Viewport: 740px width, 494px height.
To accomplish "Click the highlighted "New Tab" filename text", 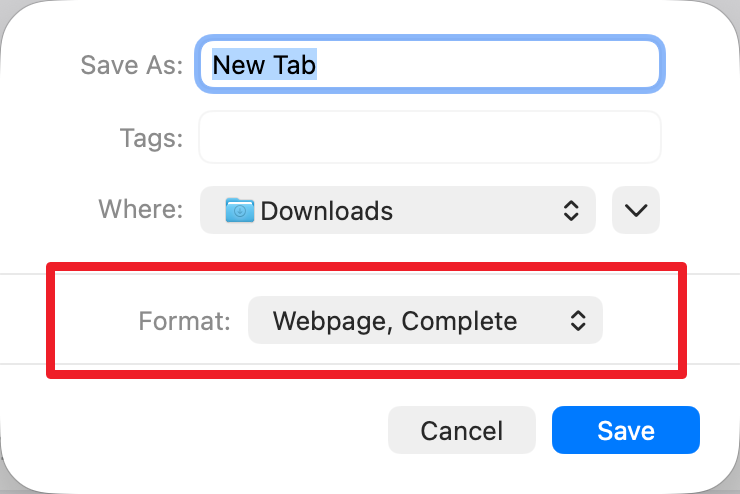I will click(265, 65).
